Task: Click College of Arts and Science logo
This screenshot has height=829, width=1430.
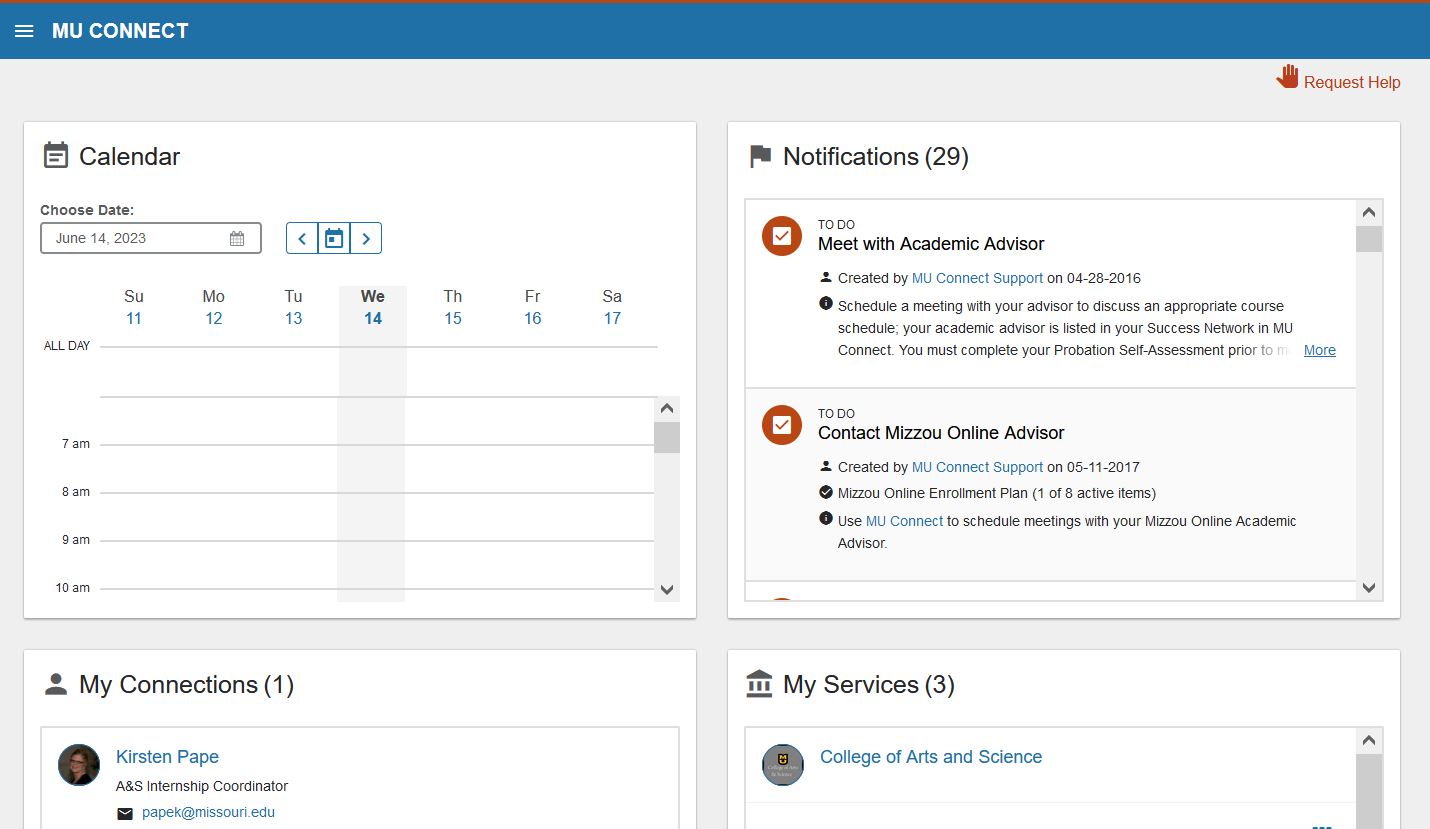Action: tap(782, 764)
